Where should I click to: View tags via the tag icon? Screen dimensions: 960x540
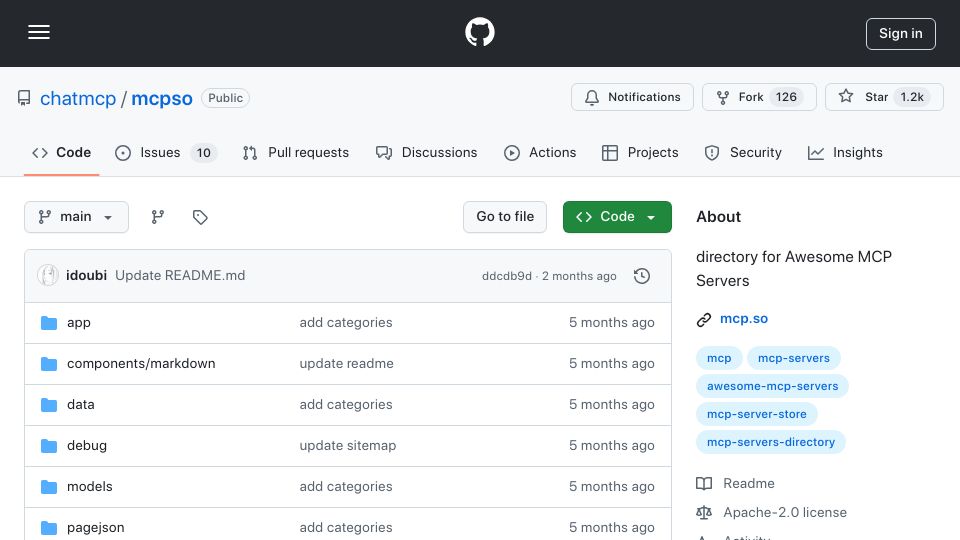coord(200,217)
